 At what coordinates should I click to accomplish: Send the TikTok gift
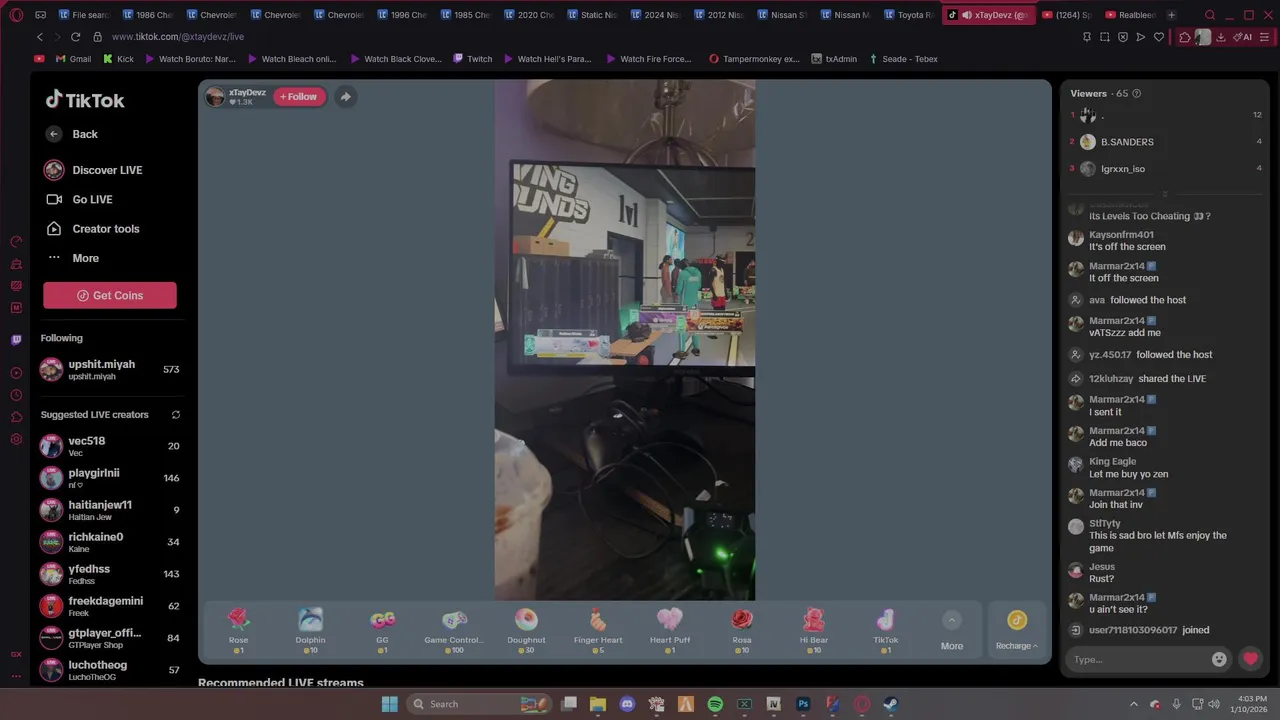[886, 631]
